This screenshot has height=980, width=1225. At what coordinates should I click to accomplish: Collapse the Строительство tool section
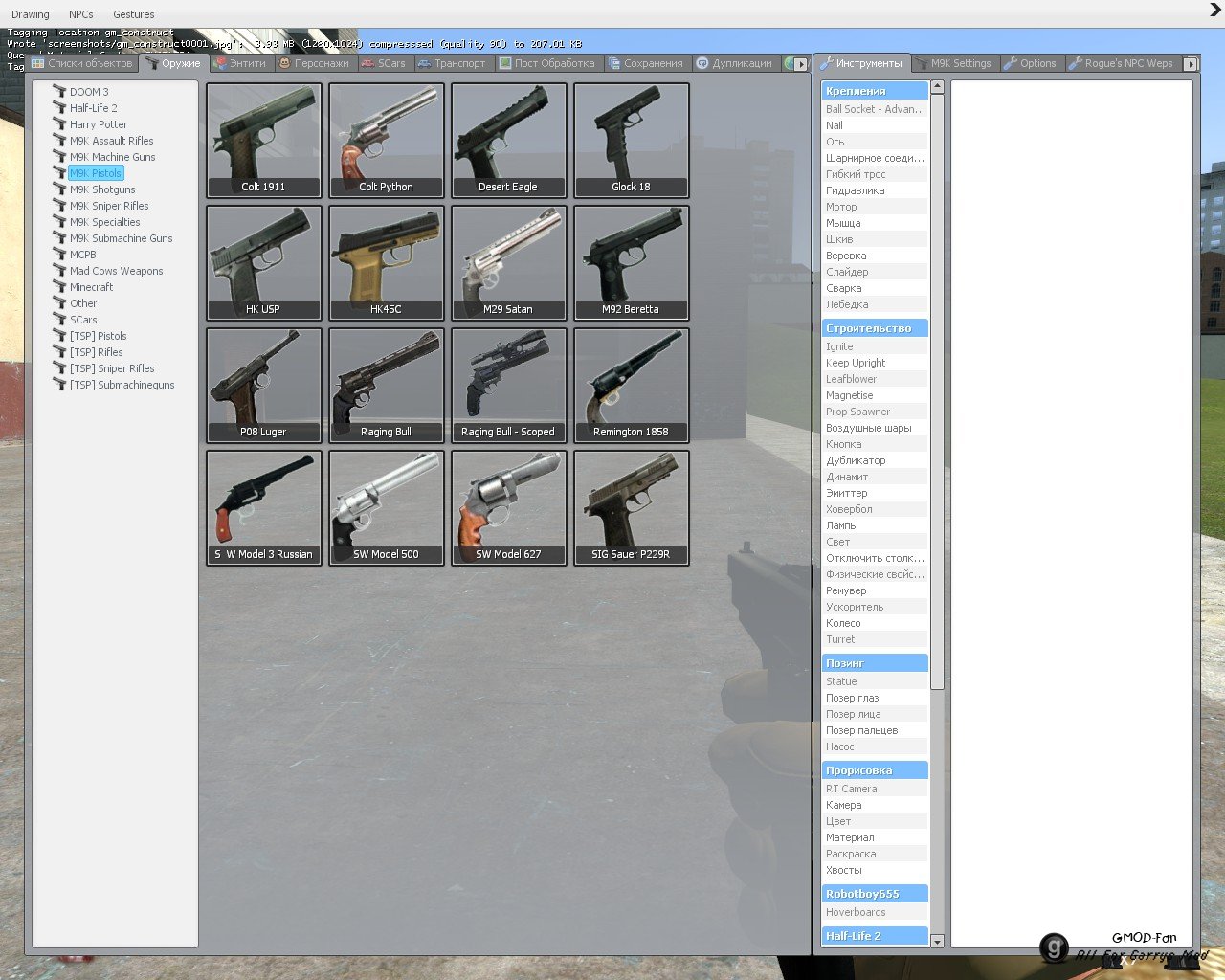(875, 328)
